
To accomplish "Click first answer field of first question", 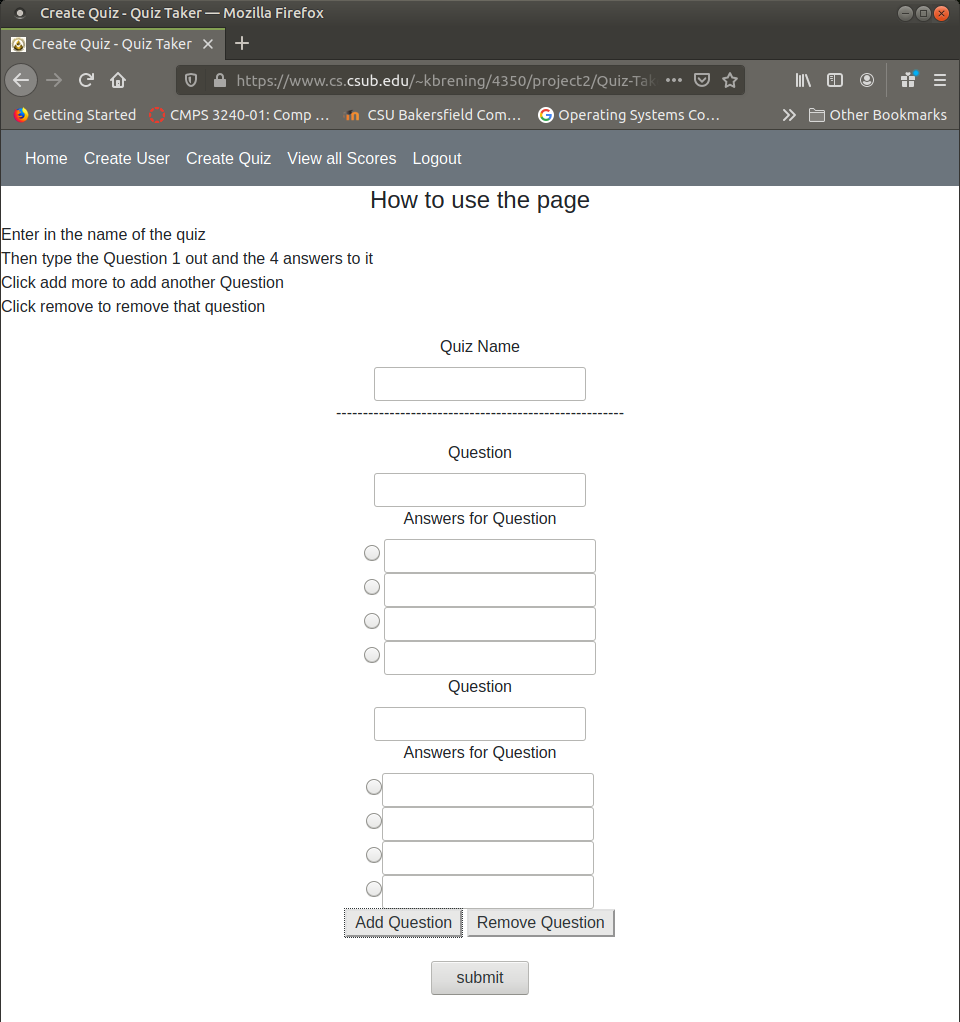I will tap(489, 556).
